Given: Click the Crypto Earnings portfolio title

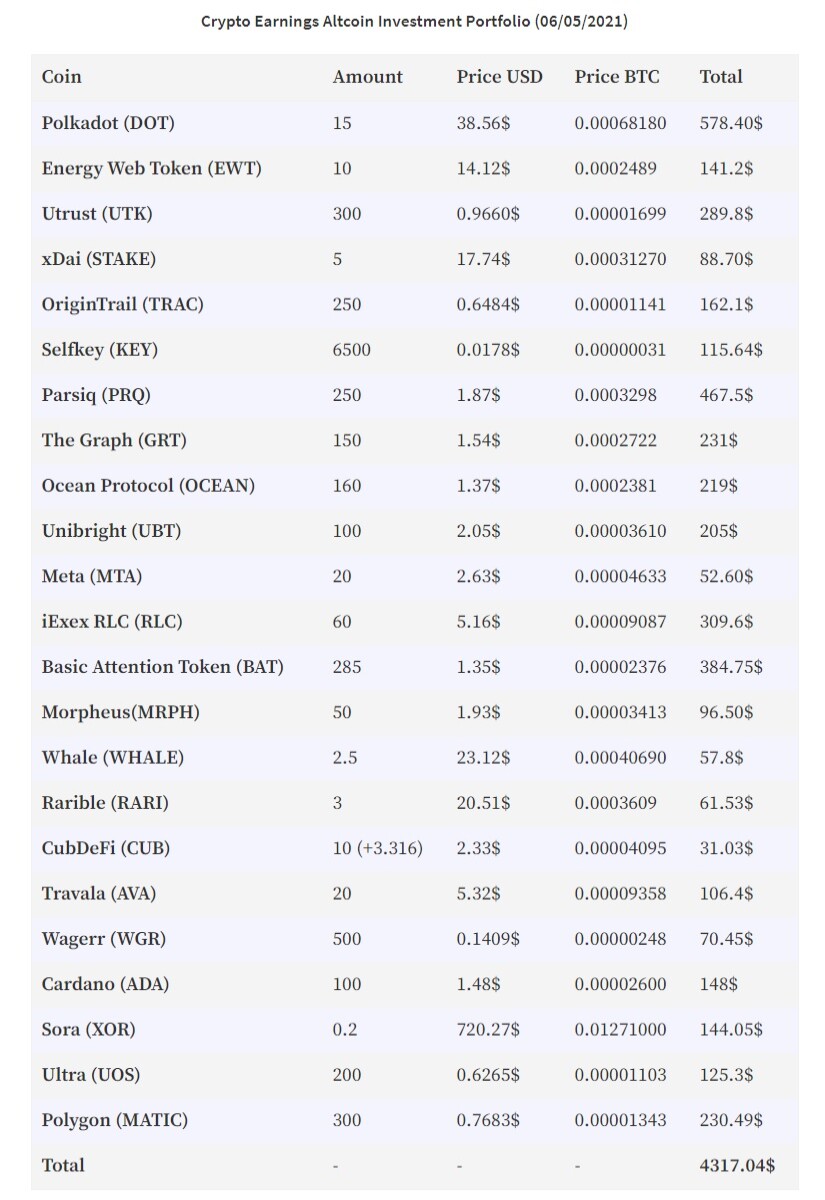Looking at the screenshot, I should (414, 21).
